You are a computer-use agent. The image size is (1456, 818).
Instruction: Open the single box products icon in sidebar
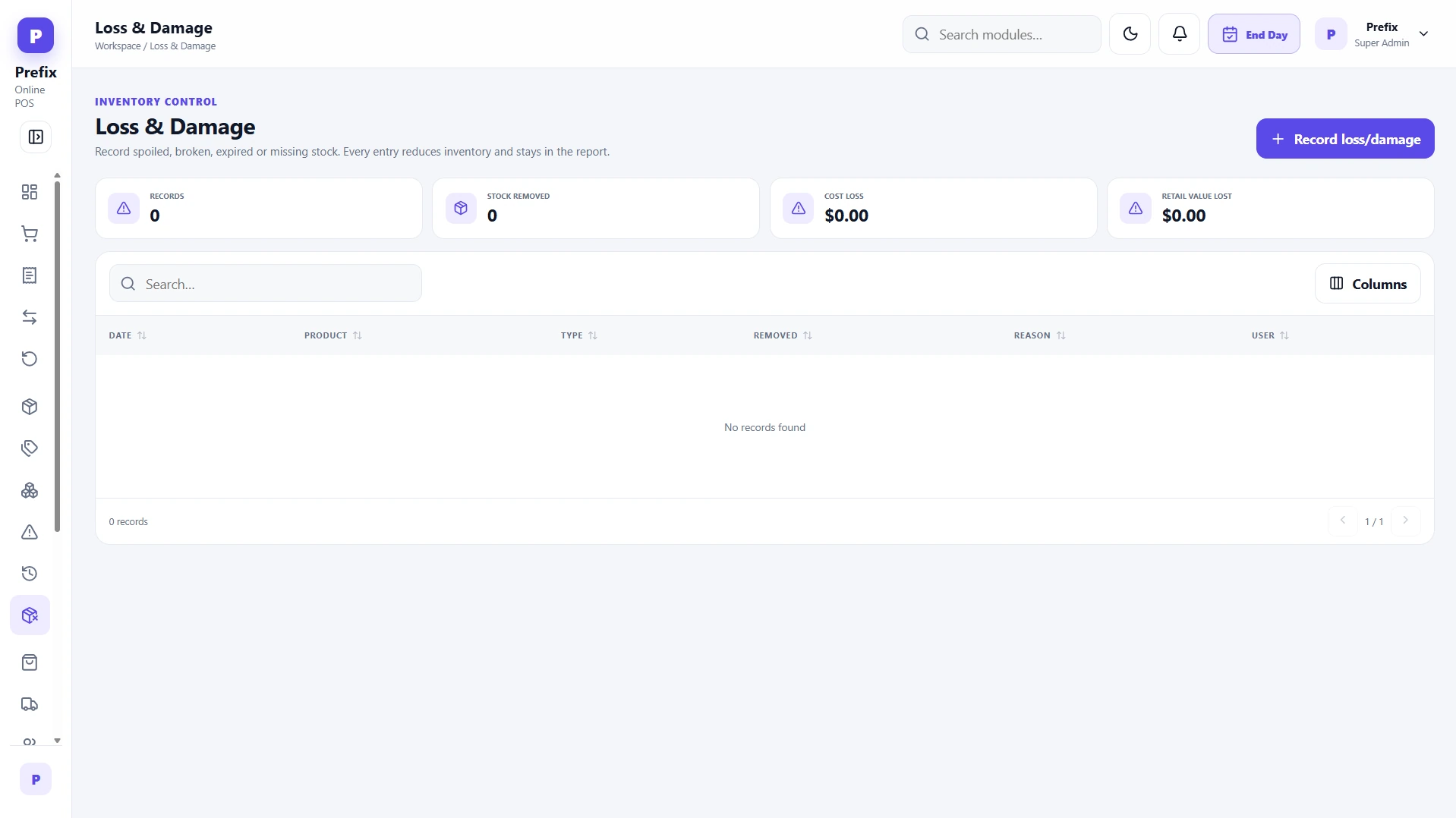click(x=30, y=407)
